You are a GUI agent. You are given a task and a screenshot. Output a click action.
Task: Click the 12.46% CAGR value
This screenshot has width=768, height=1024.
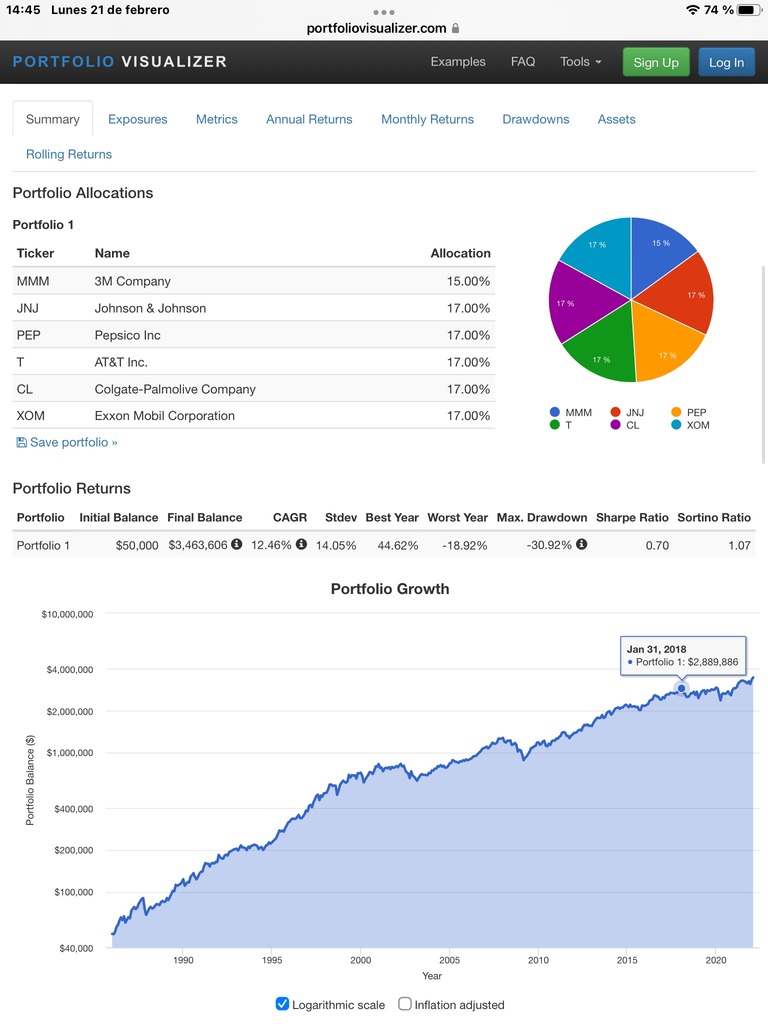272,545
